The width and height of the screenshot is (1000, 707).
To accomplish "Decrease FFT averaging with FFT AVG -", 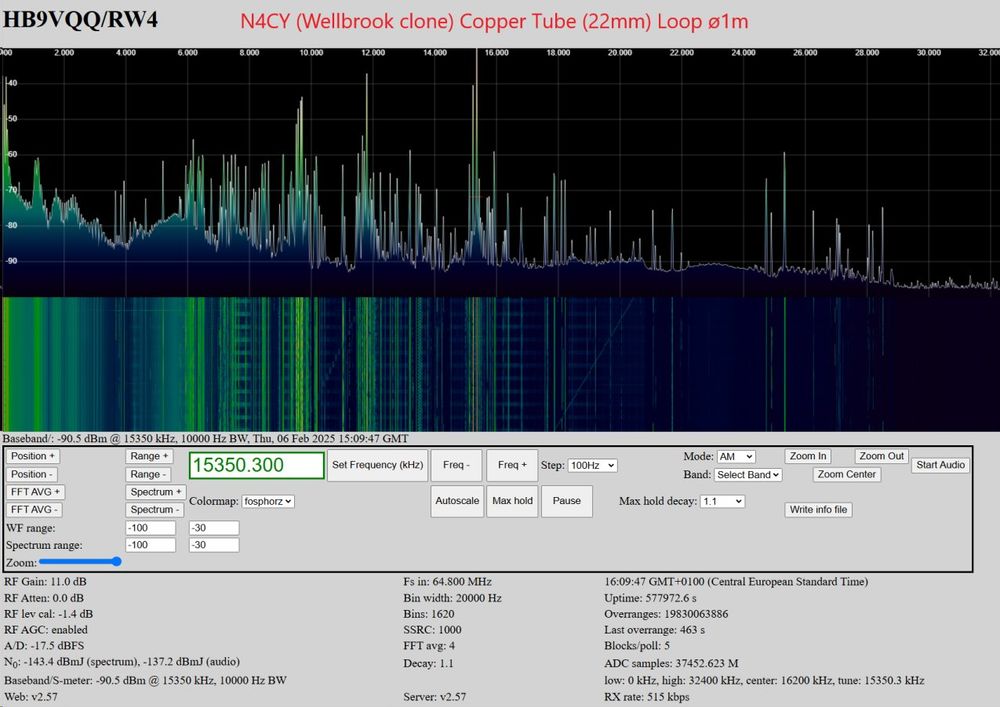I will coord(34,509).
